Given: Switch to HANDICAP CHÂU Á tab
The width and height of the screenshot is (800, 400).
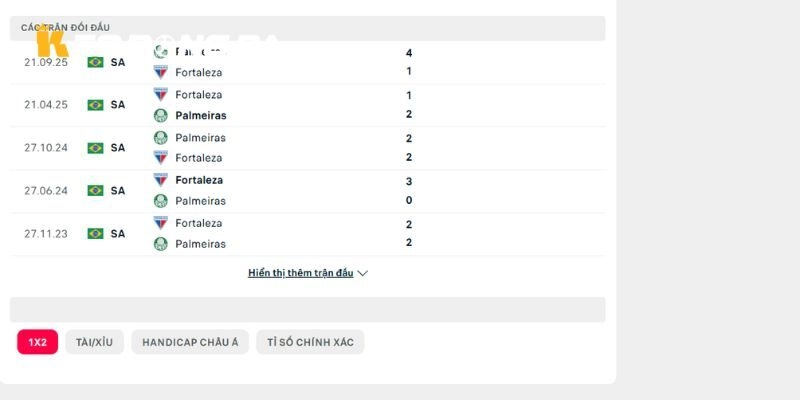Looking at the screenshot, I should pos(190,342).
